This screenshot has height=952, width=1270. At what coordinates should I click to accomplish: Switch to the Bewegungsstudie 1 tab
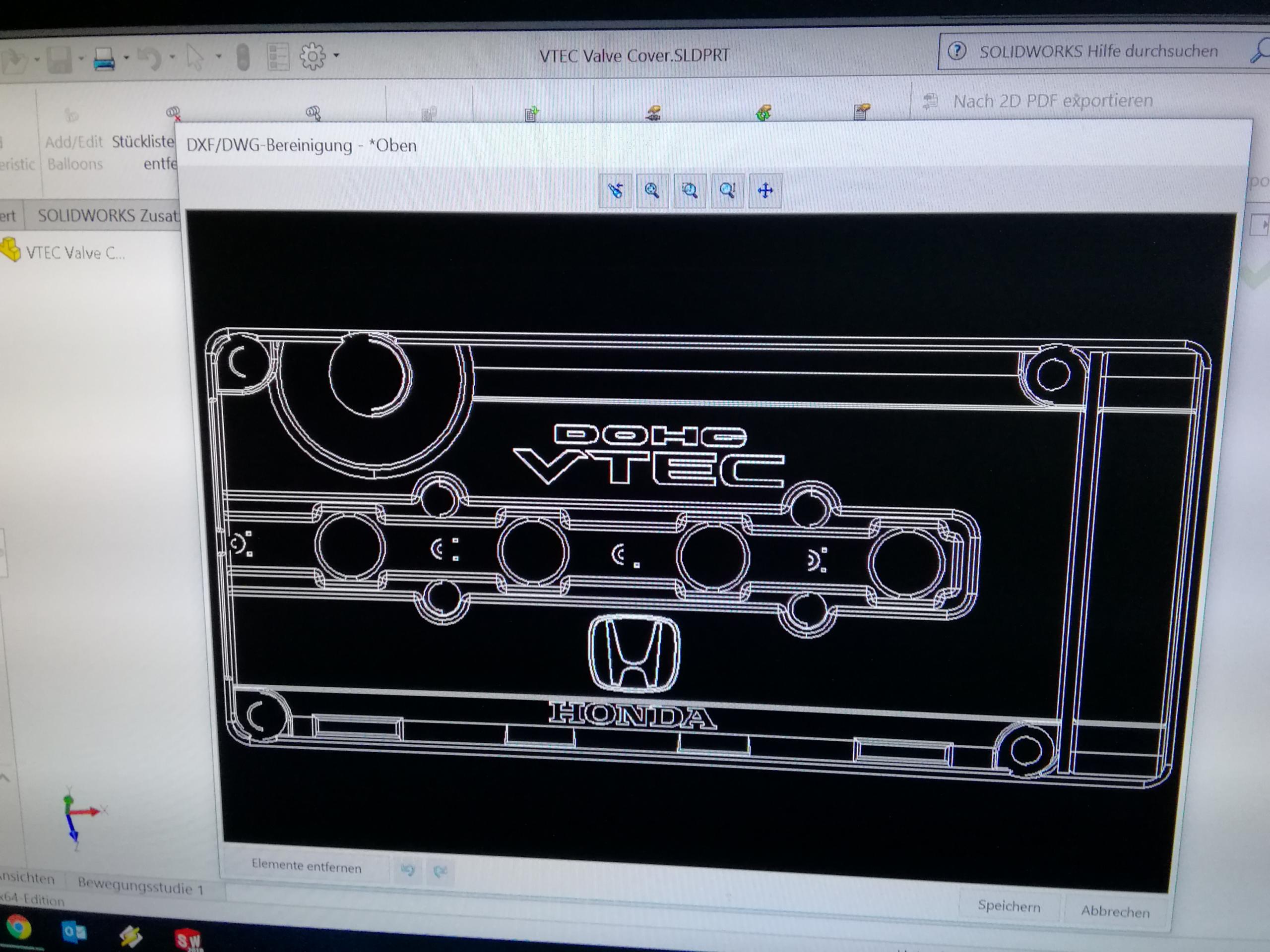141,886
